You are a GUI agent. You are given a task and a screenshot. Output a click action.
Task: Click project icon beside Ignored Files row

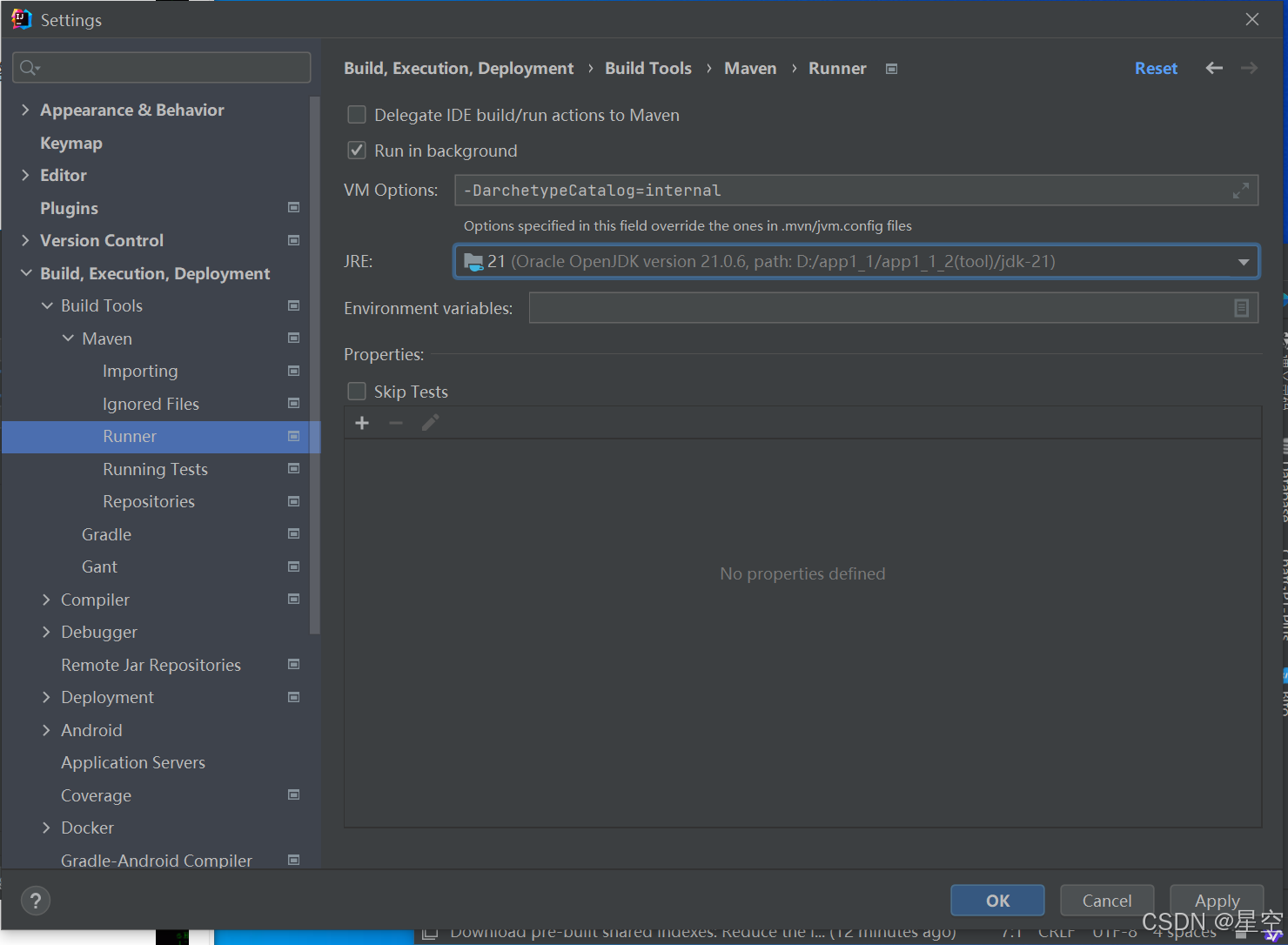tap(293, 404)
